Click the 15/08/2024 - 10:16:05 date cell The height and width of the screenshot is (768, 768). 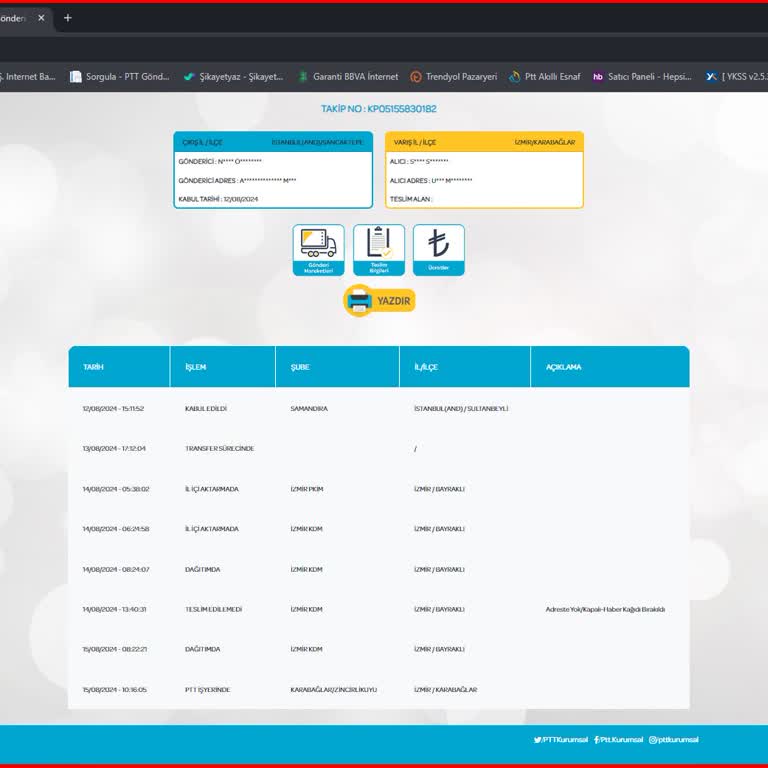(115, 690)
